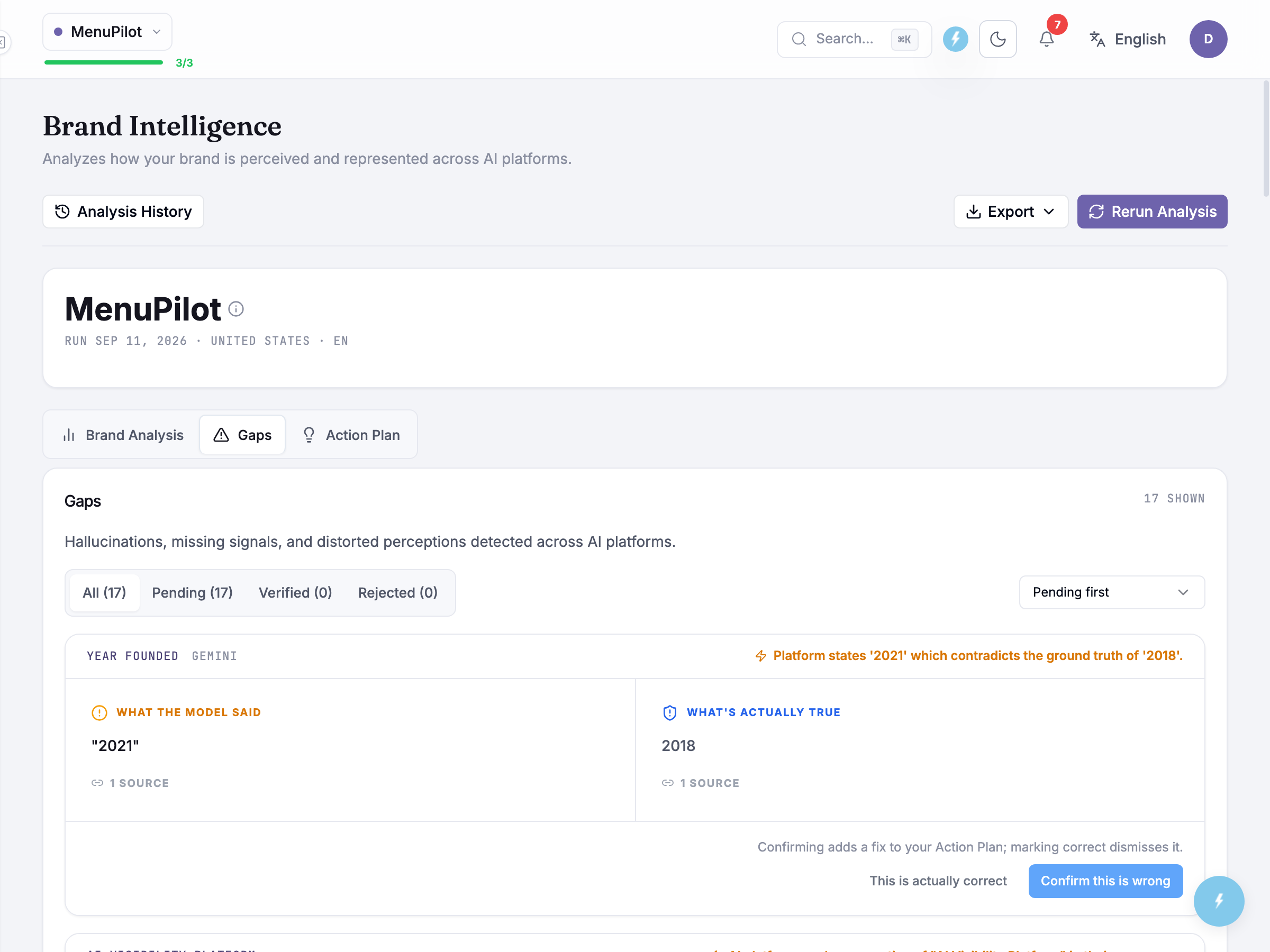1270x952 pixels.
Task: Click the search magnifier icon
Action: pos(799,39)
